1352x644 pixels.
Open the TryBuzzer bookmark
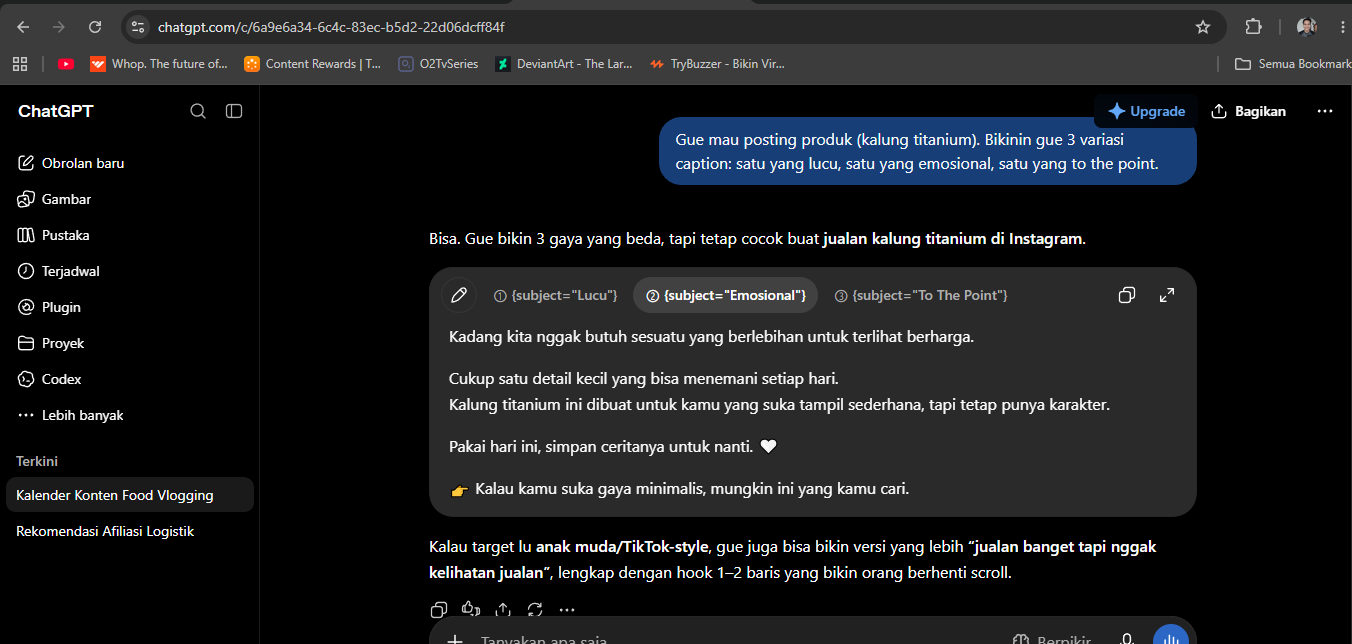(717, 64)
